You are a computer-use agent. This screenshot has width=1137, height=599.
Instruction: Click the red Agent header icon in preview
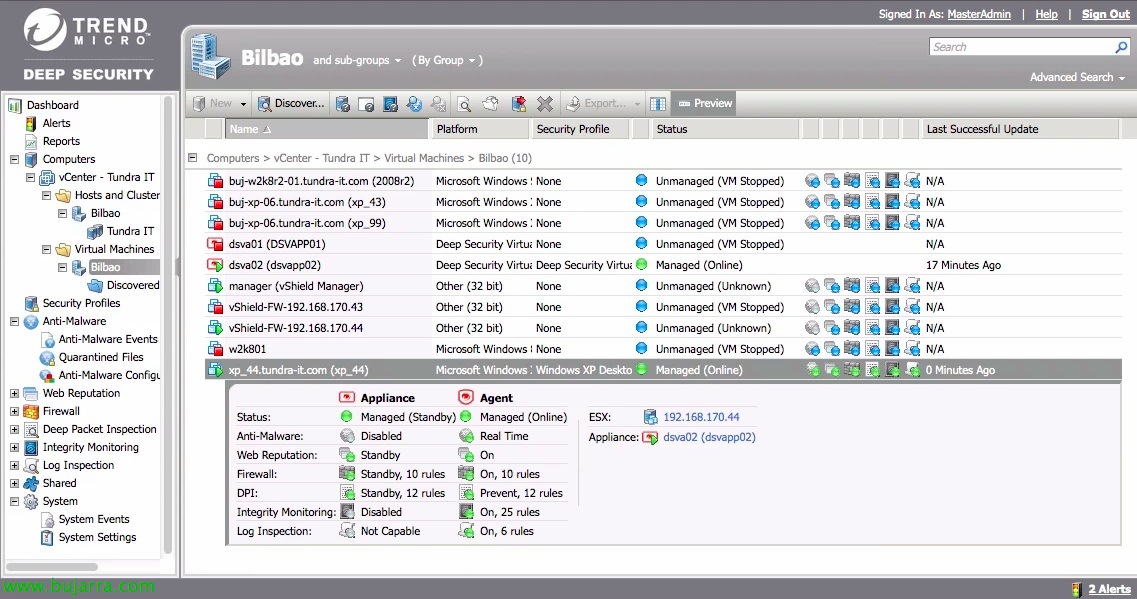click(x=466, y=397)
